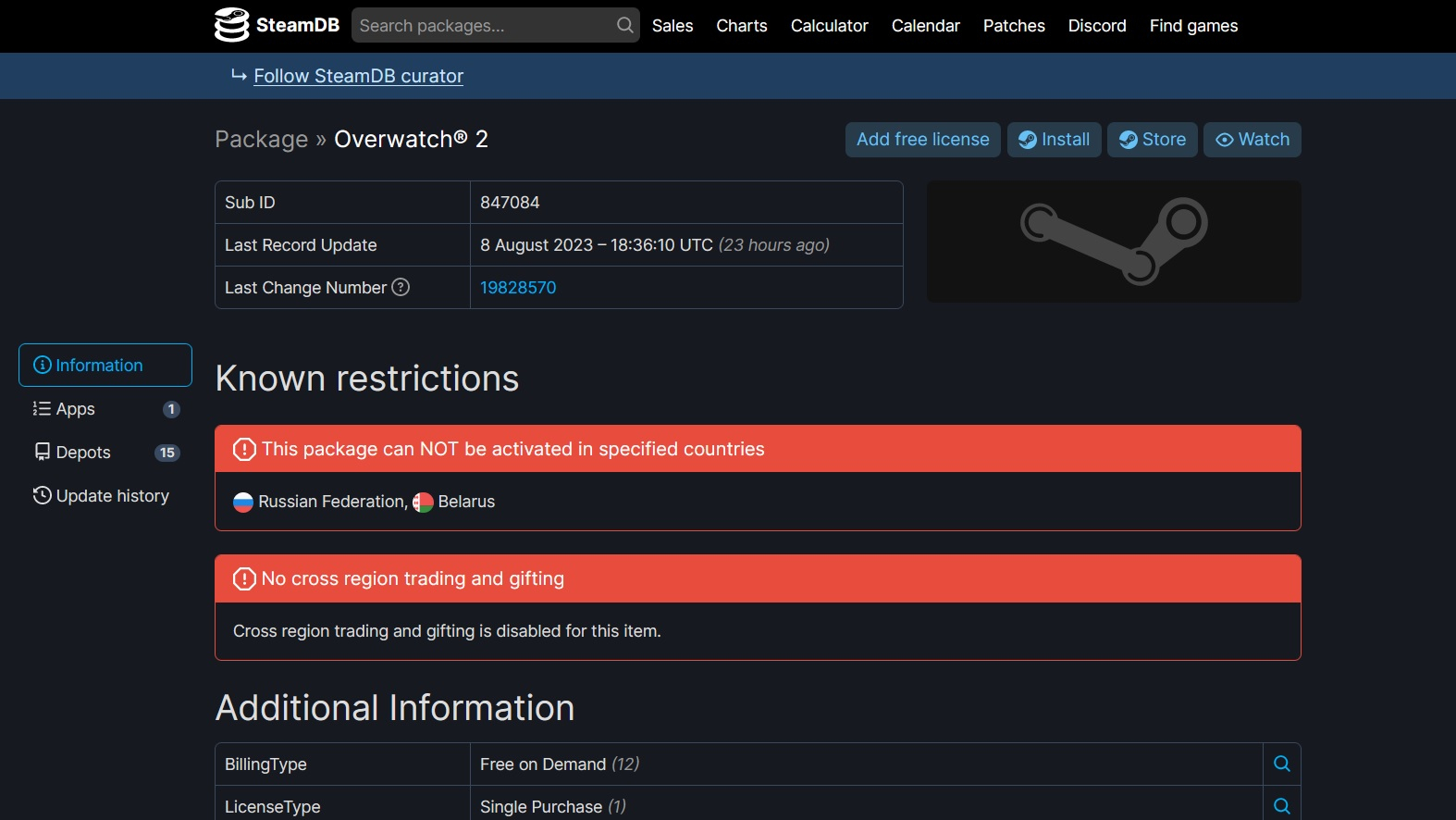Image resolution: width=1456 pixels, height=820 pixels.
Task: Click the Known restrictions heading
Action: [367, 379]
